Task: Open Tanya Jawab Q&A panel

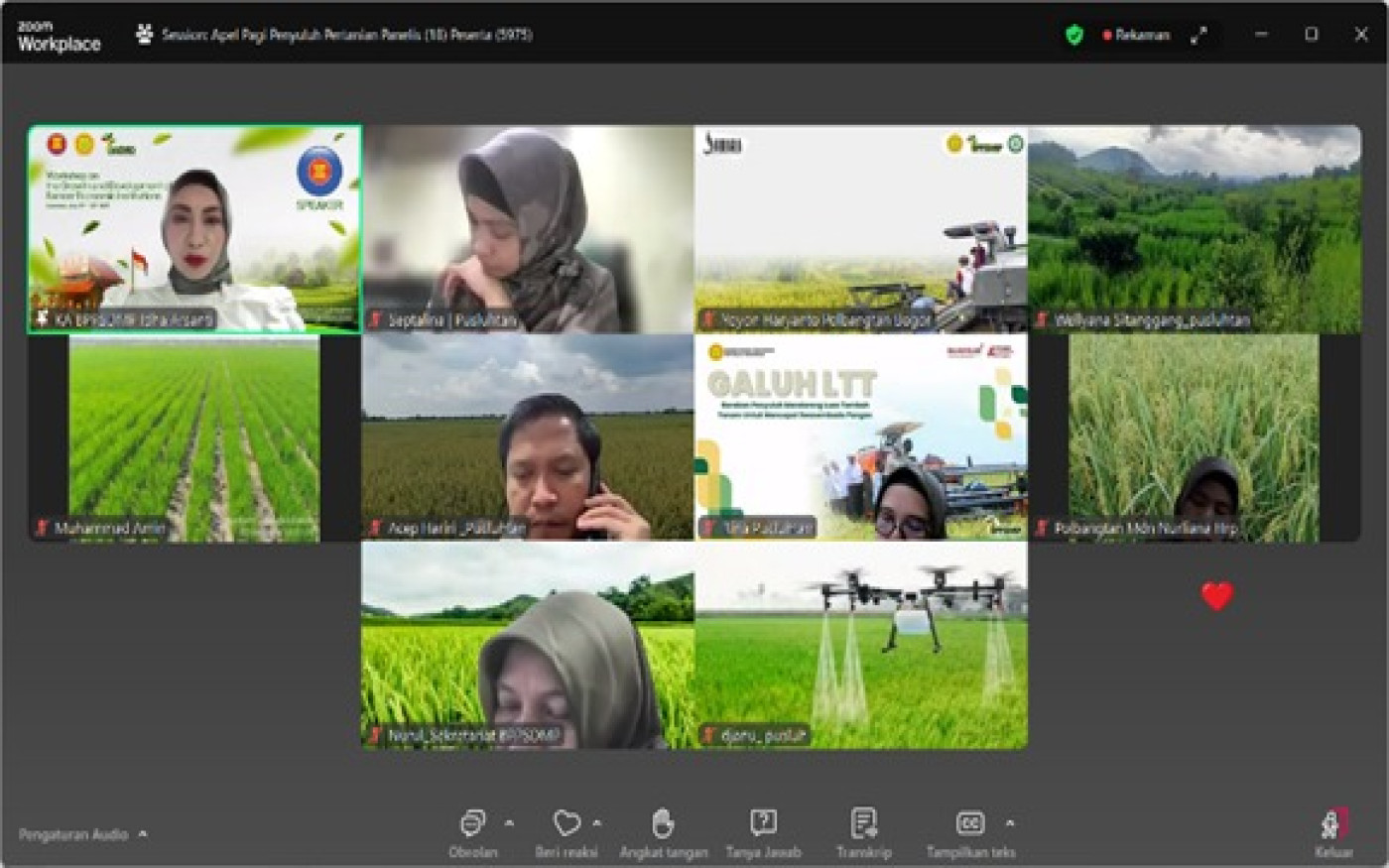Action: tap(763, 823)
